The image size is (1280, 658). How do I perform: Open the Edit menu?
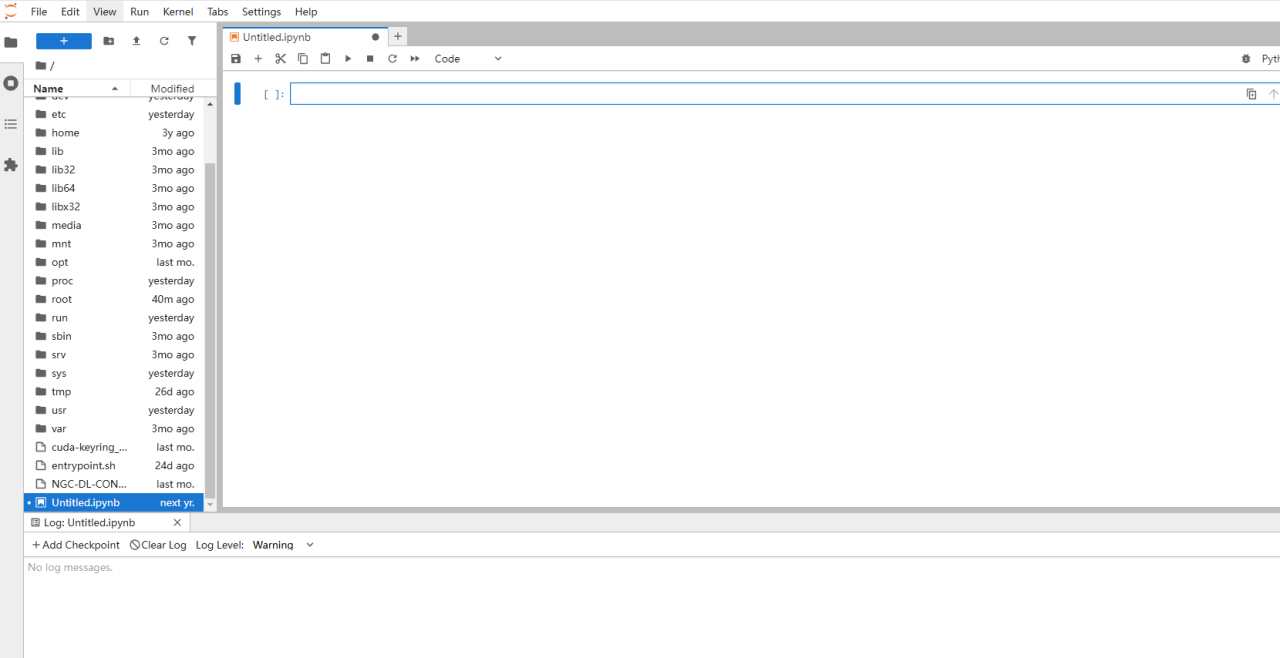click(70, 12)
